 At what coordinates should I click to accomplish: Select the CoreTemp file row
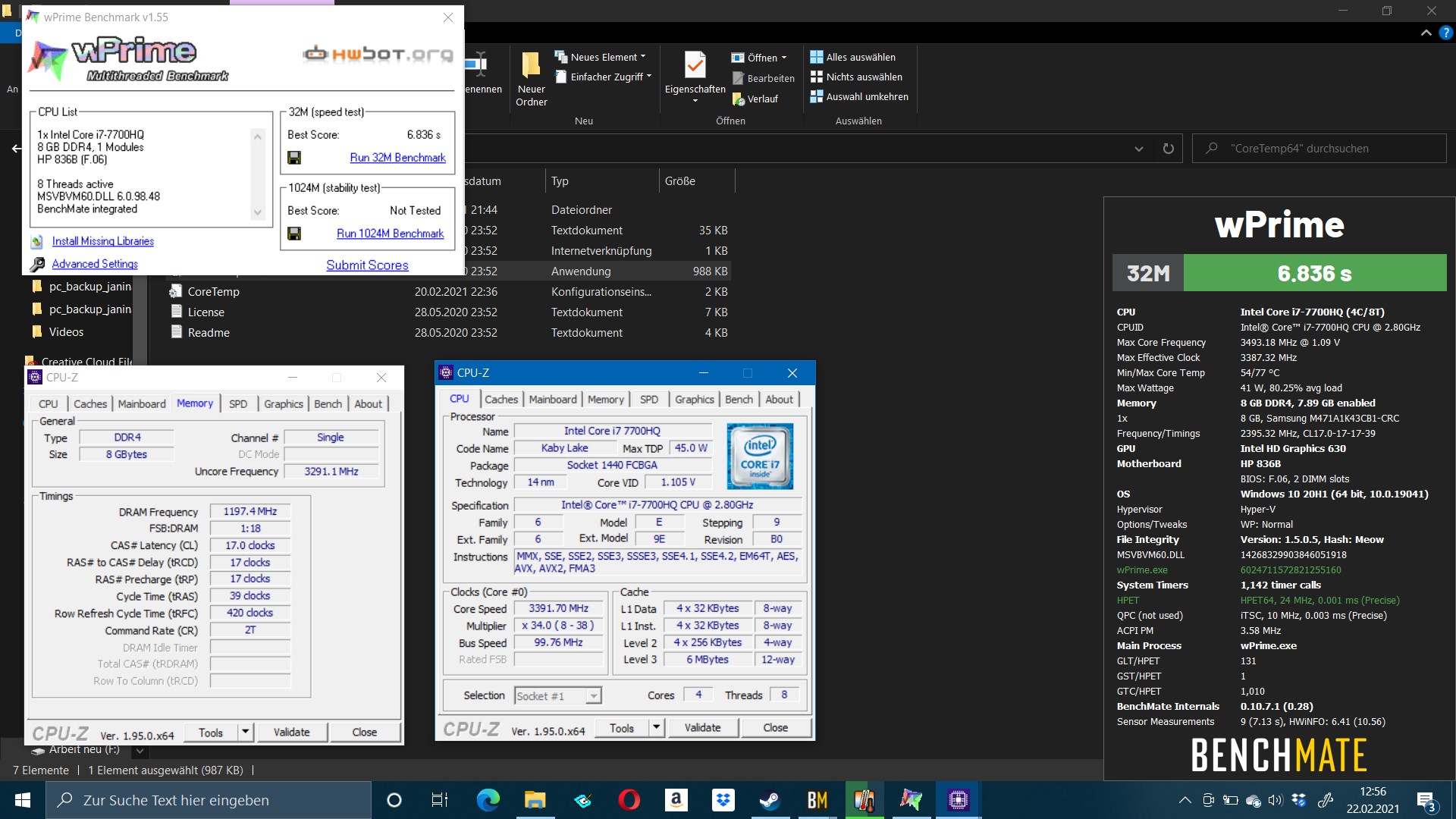[x=447, y=291]
